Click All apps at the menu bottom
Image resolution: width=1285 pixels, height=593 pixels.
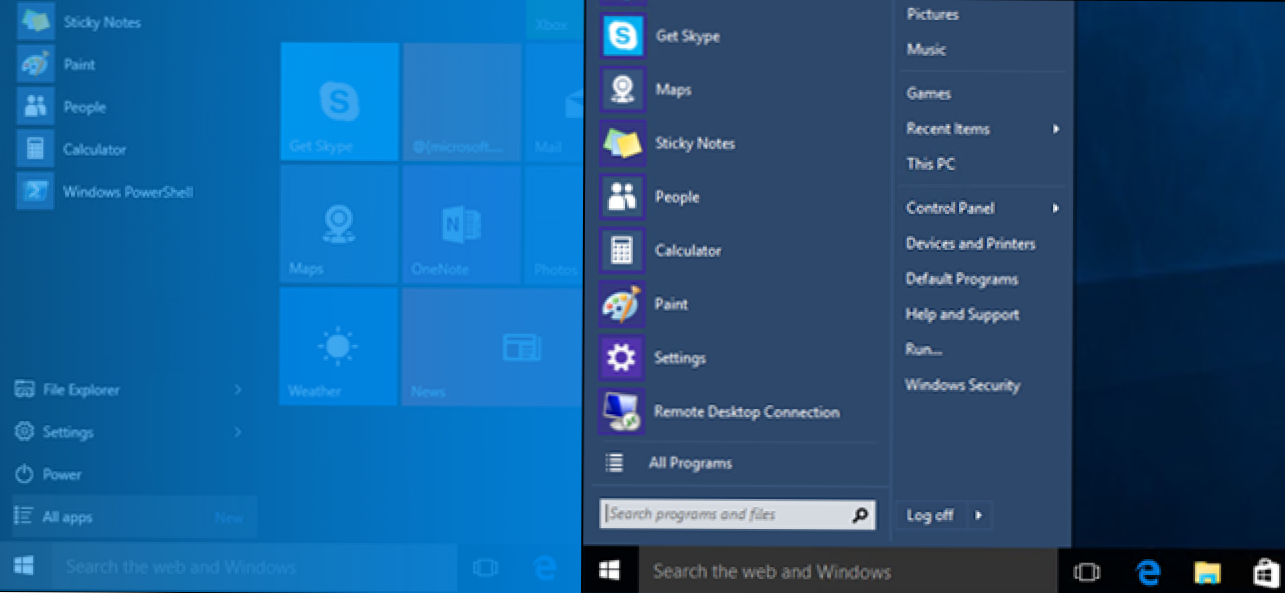[68, 517]
